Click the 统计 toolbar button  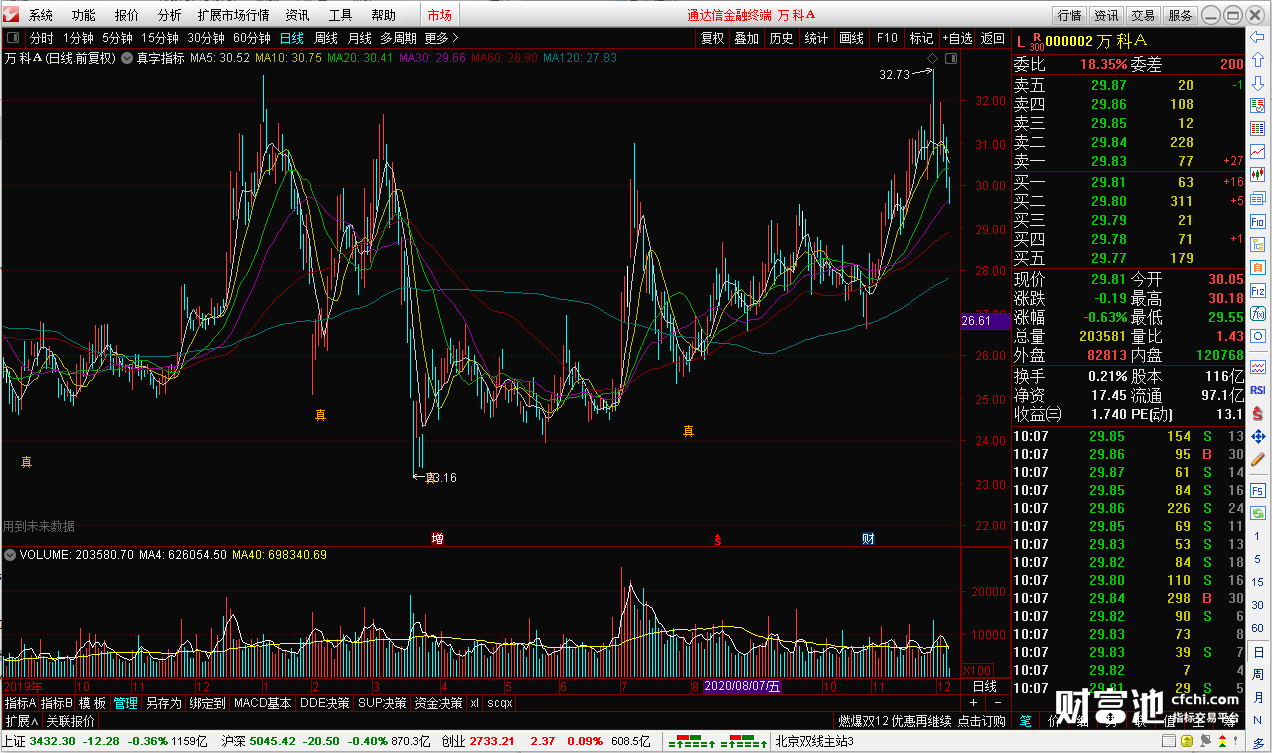point(816,38)
